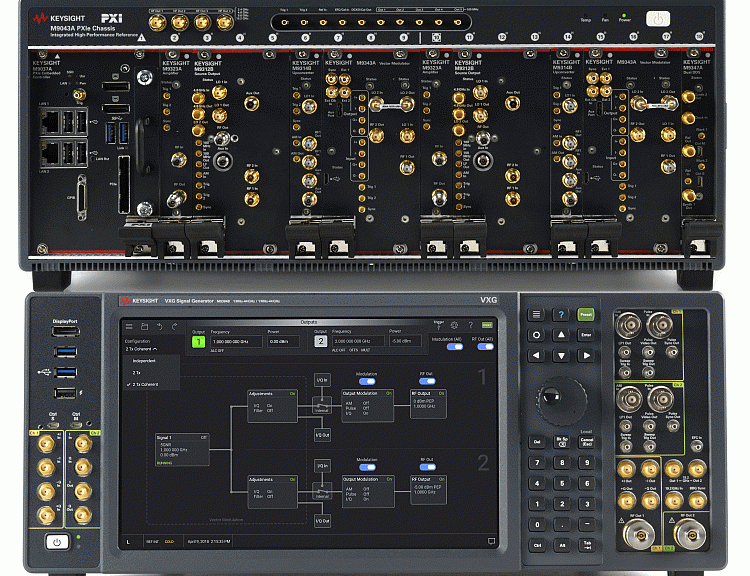Click the green on-screen Preset button

(x=487, y=325)
